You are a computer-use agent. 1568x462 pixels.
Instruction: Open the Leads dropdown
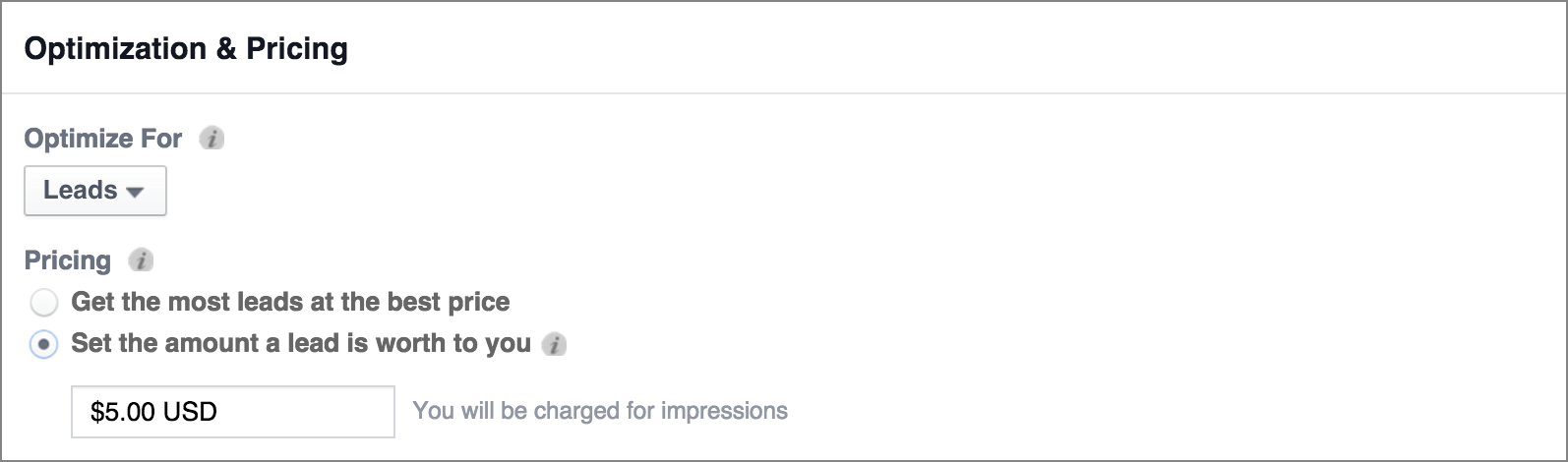pos(94,191)
